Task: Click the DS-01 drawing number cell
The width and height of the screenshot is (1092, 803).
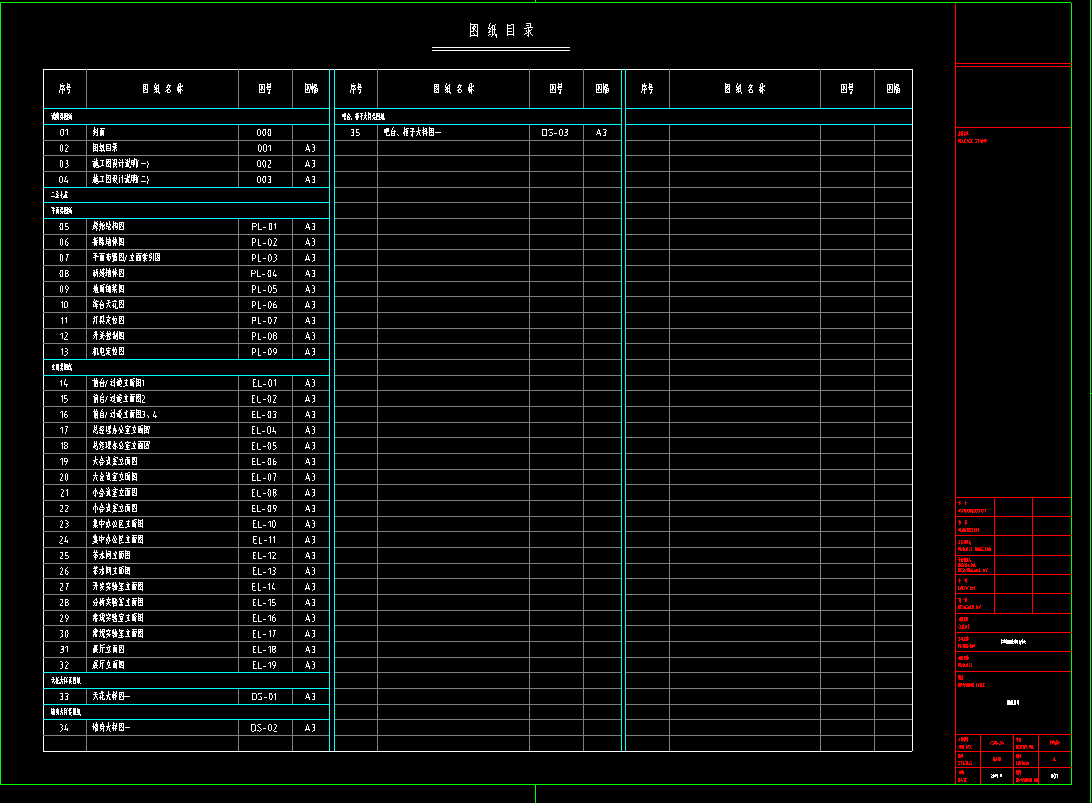Action: [x=264, y=696]
